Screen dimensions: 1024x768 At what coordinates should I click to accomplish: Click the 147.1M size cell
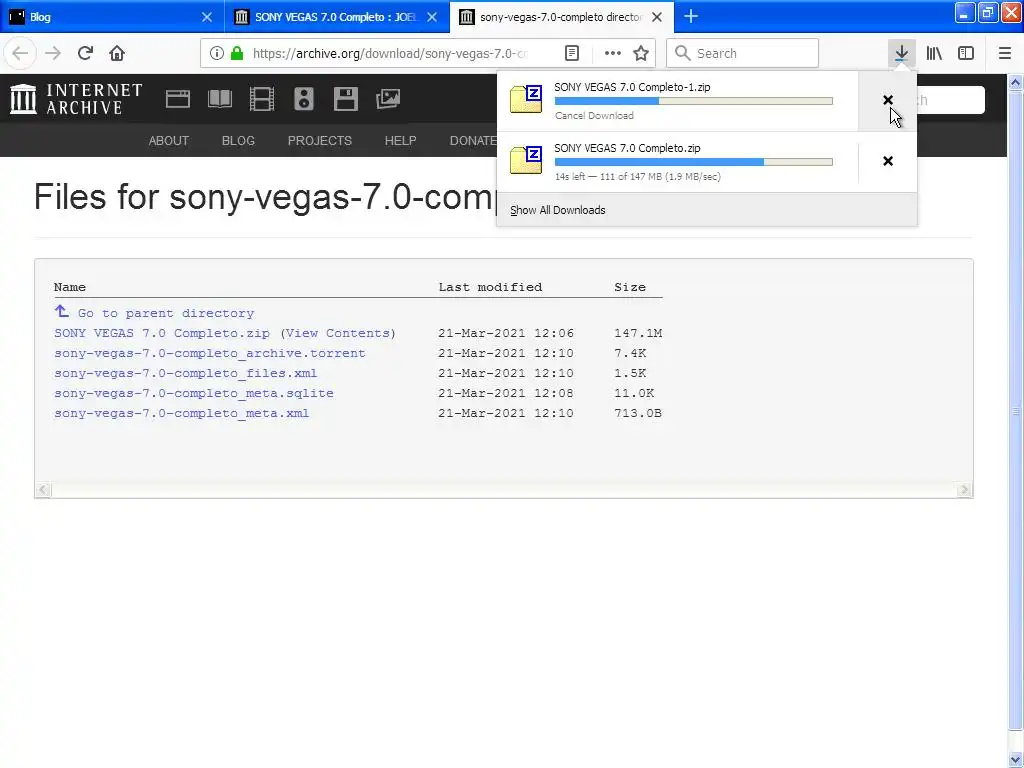[638, 333]
